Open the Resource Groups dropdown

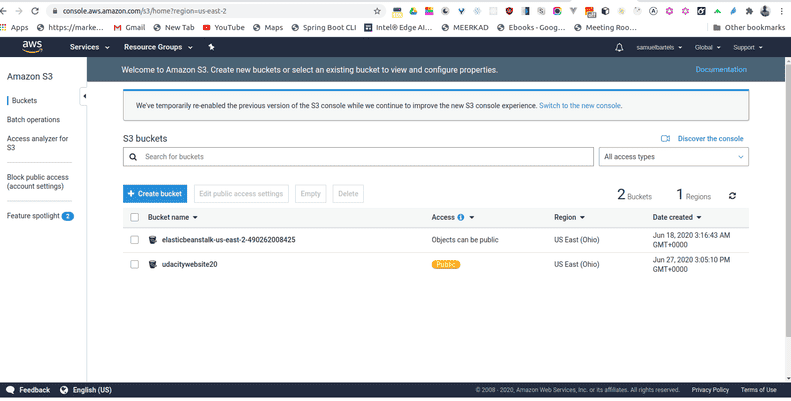click(x=158, y=47)
